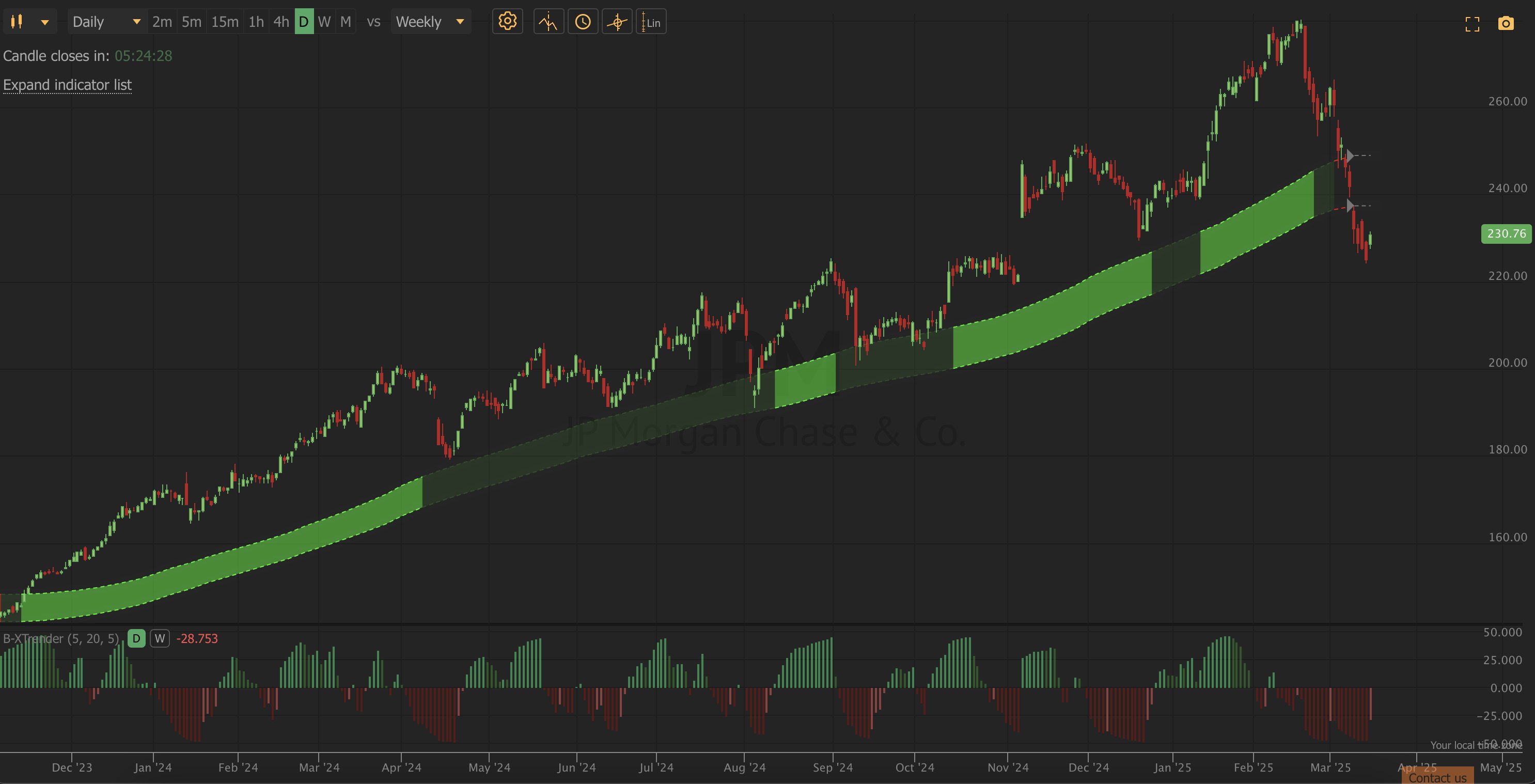Click the Contact us button
This screenshot has width=1535, height=784.
click(1437, 777)
